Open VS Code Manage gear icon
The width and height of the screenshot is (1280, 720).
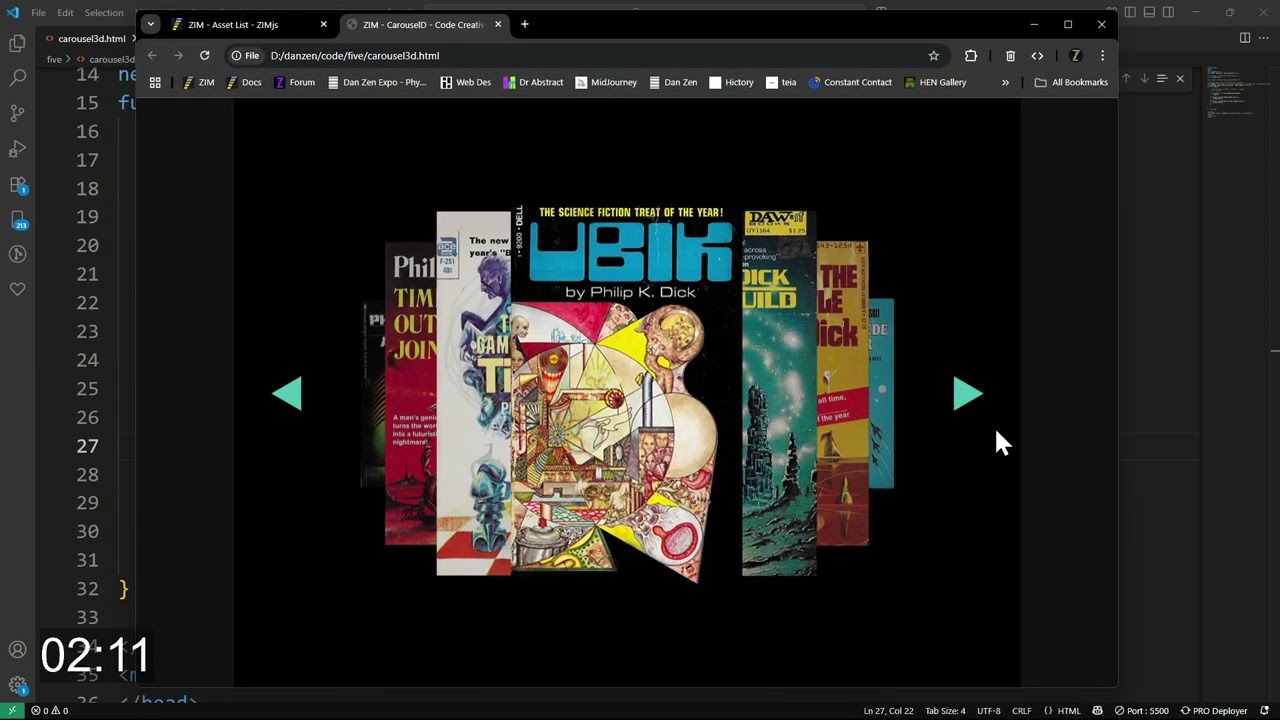pos(17,685)
